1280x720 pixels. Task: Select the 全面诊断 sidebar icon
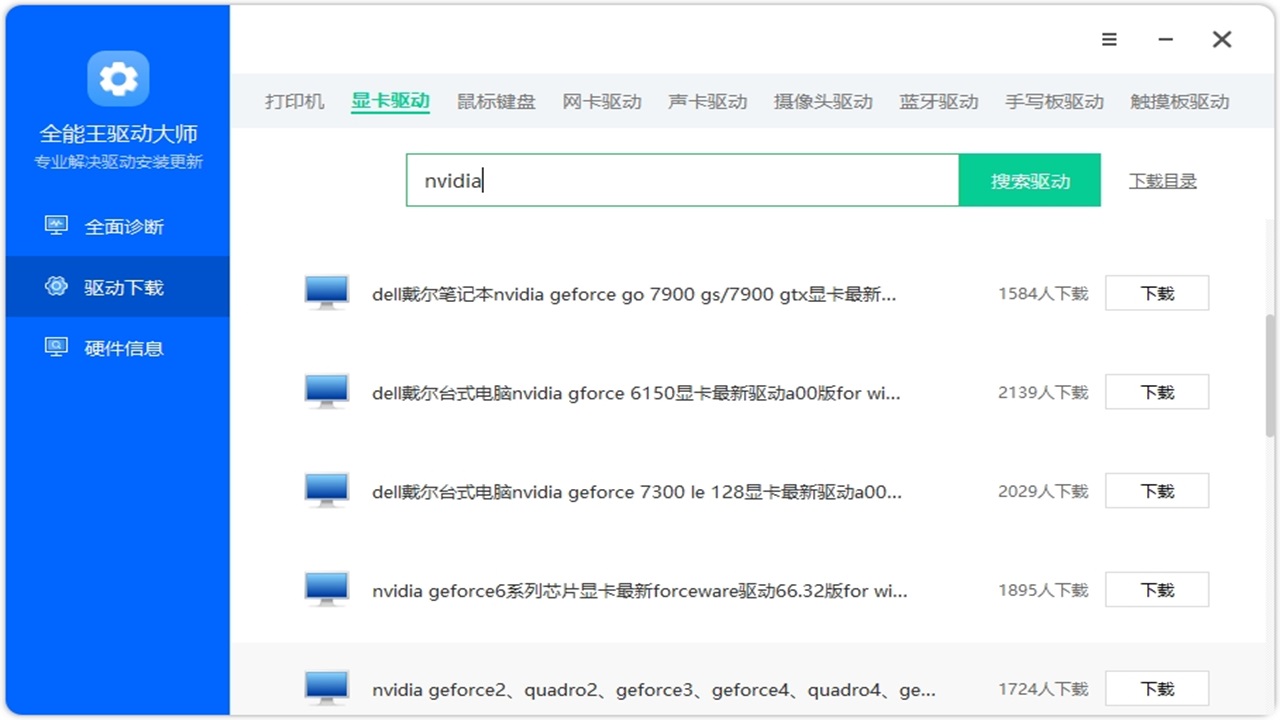55,226
